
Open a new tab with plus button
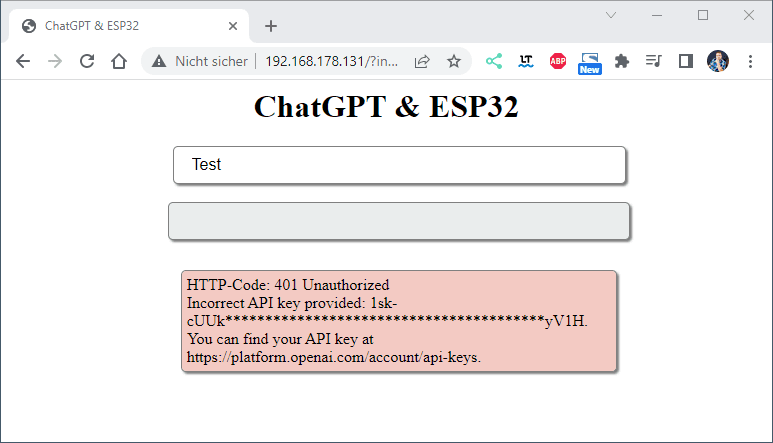270,26
